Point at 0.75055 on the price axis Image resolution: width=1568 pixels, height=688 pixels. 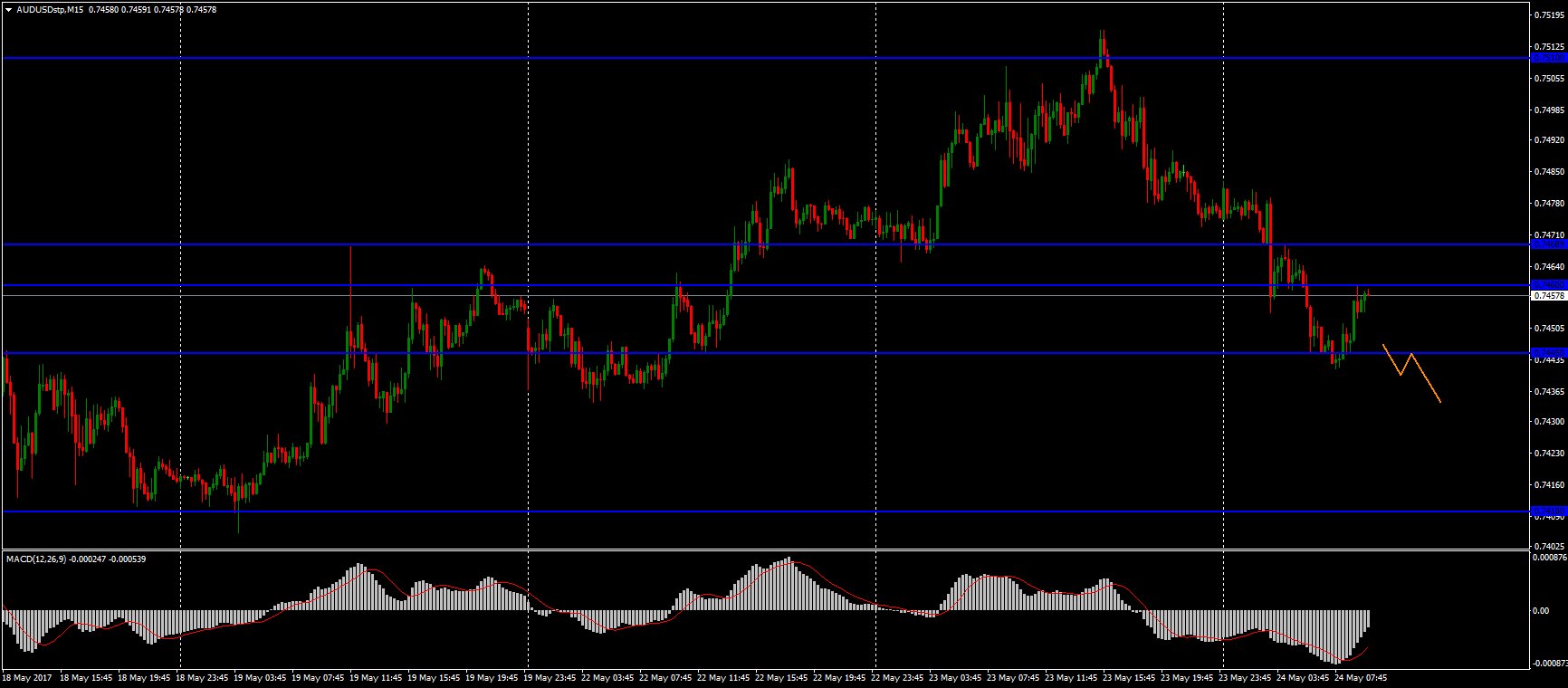(x=1550, y=79)
